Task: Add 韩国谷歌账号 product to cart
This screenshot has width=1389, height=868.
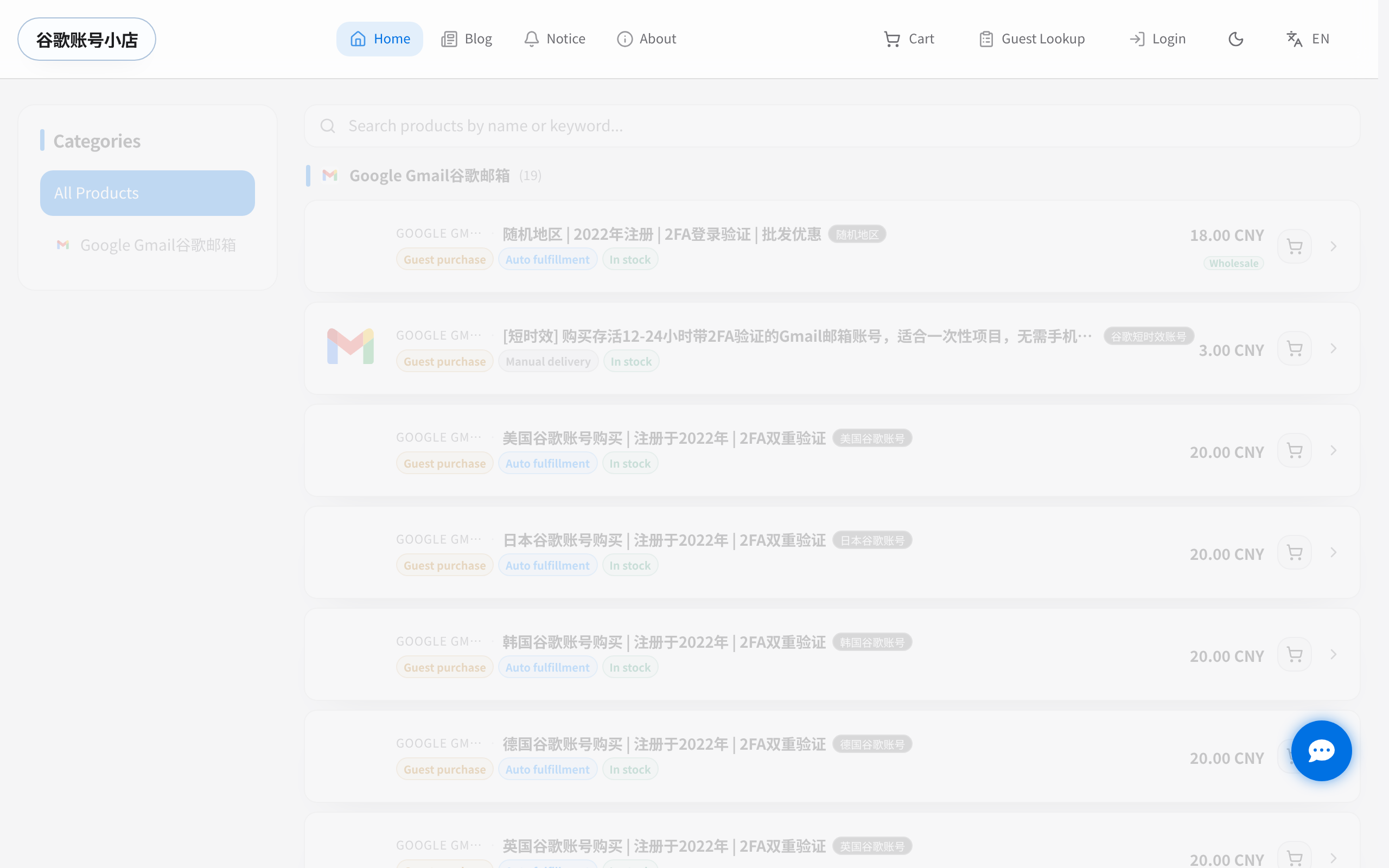Action: [x=1294, y=654]
